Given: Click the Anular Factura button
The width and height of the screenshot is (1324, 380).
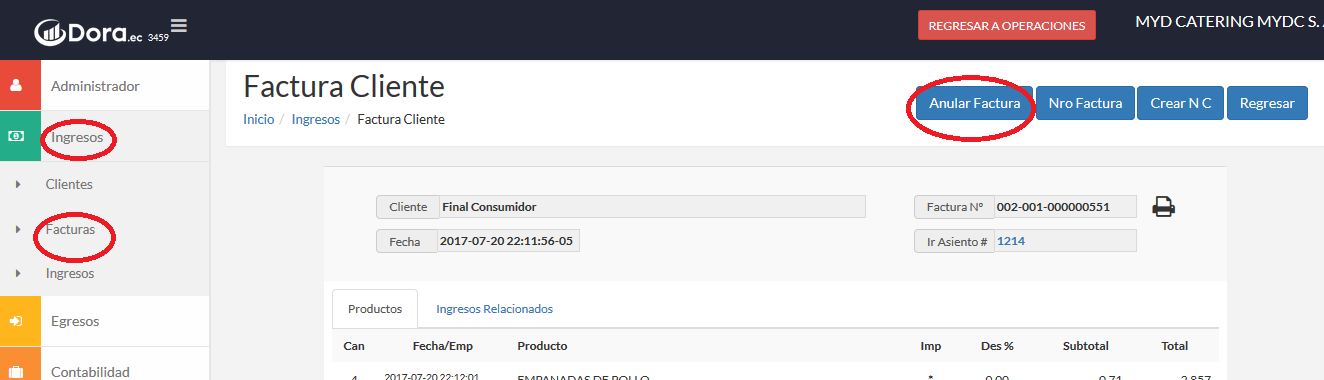Looking at the screenshot, I should 975,103.
